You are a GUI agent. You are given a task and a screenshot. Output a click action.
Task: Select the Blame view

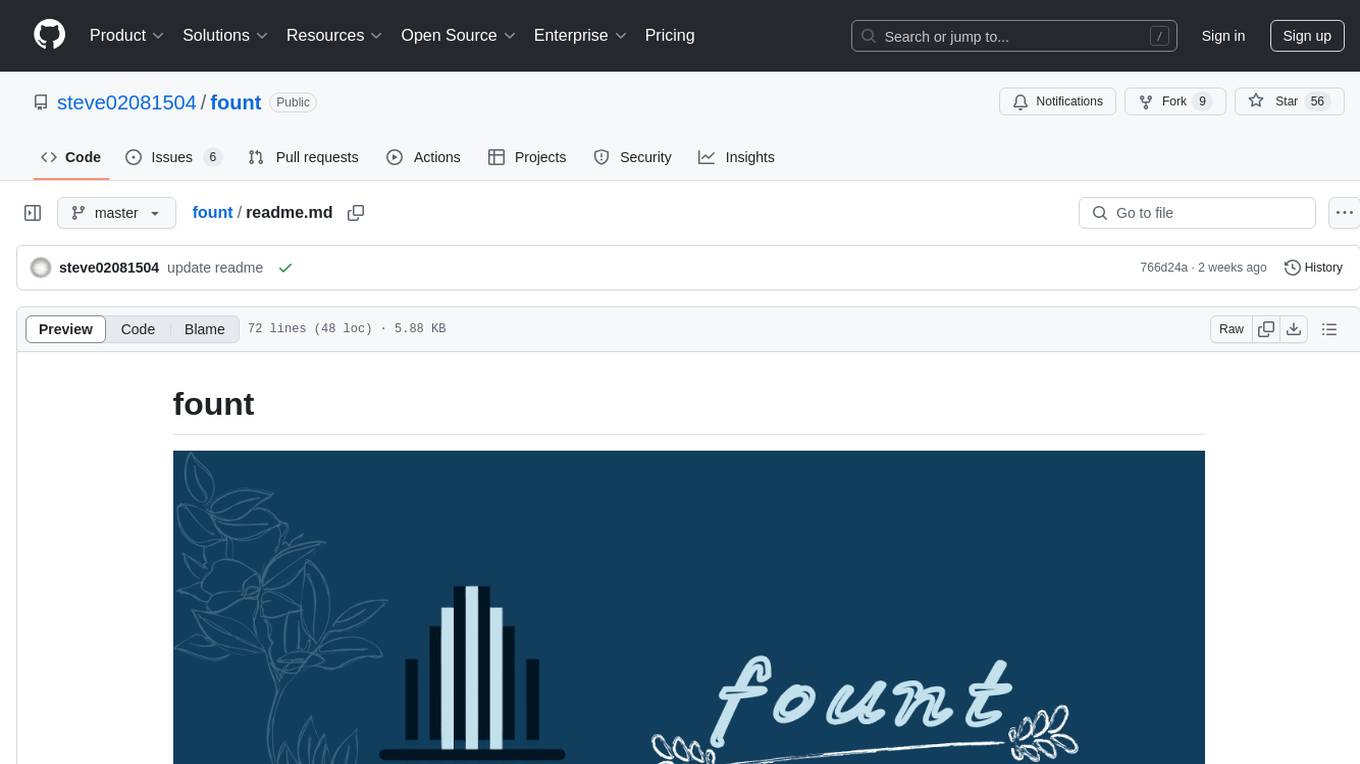(x=205, y=329)
